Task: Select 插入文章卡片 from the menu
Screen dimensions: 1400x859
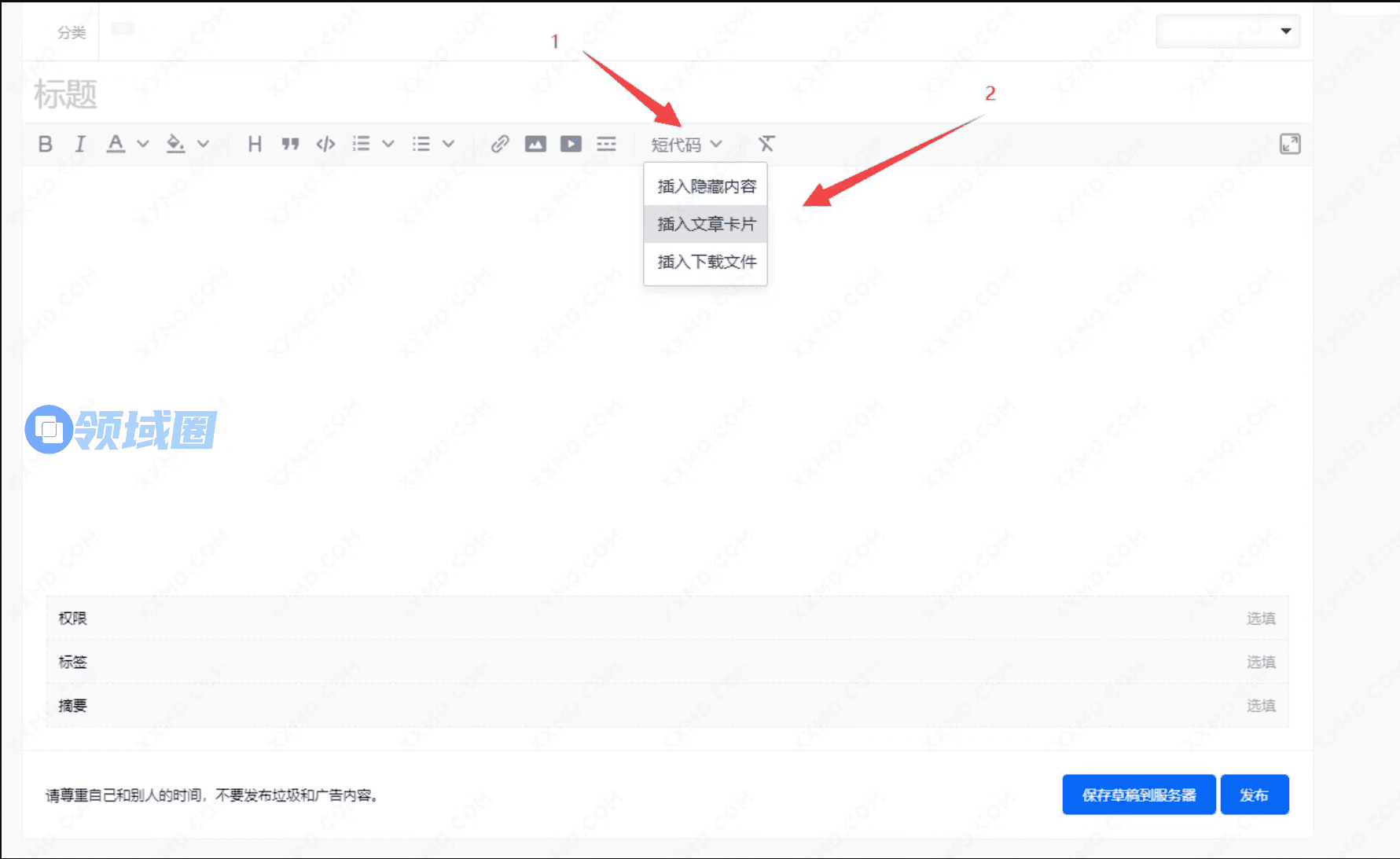Action: 706,224
